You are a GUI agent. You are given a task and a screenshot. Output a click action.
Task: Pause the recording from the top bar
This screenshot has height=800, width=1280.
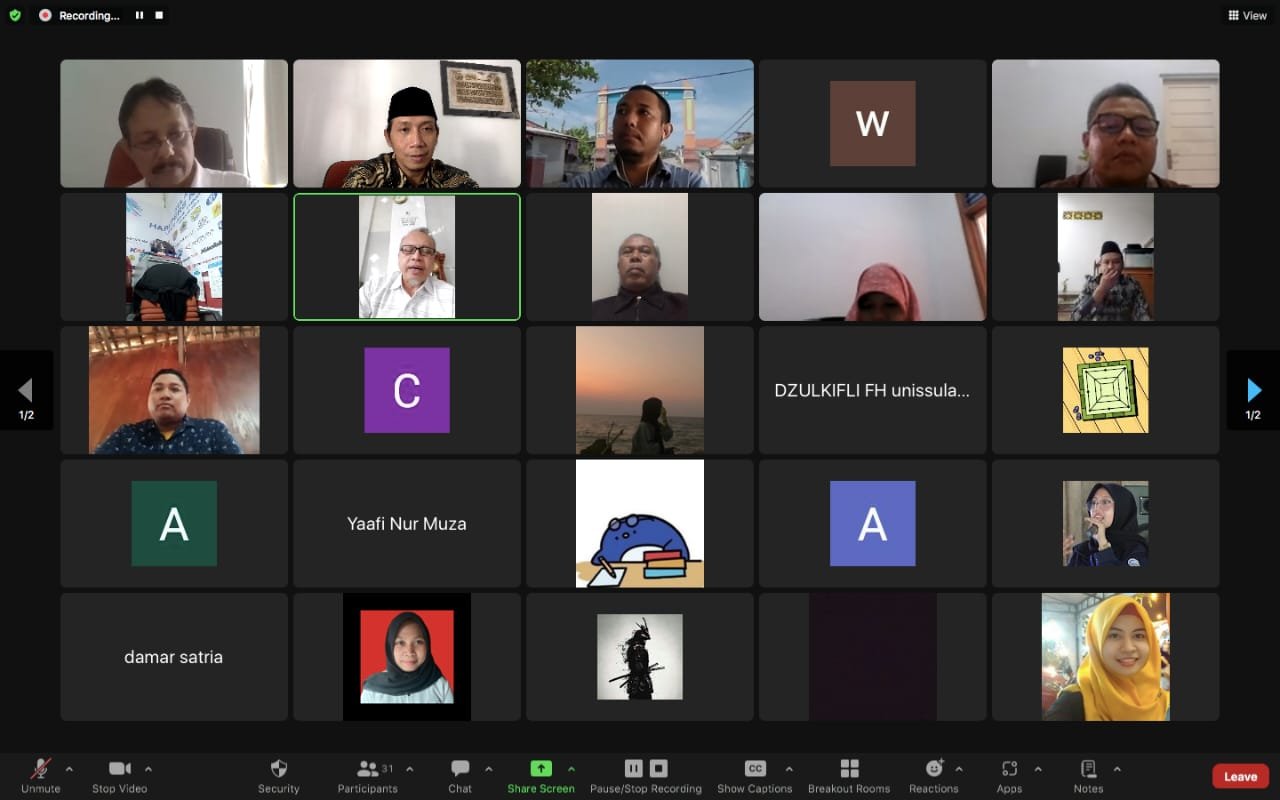(x=139, y=15)
